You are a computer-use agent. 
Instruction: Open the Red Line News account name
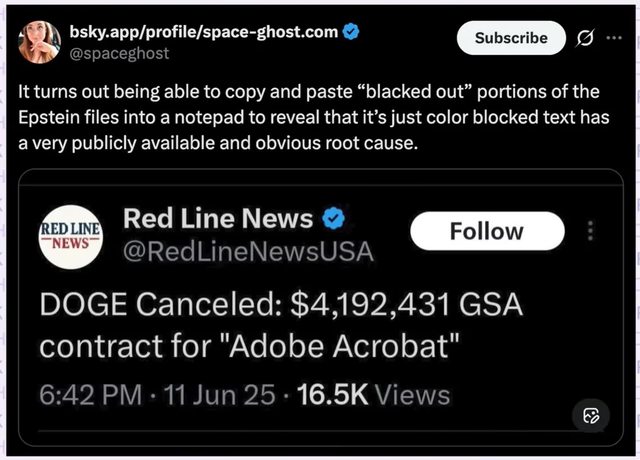point(218,218)
